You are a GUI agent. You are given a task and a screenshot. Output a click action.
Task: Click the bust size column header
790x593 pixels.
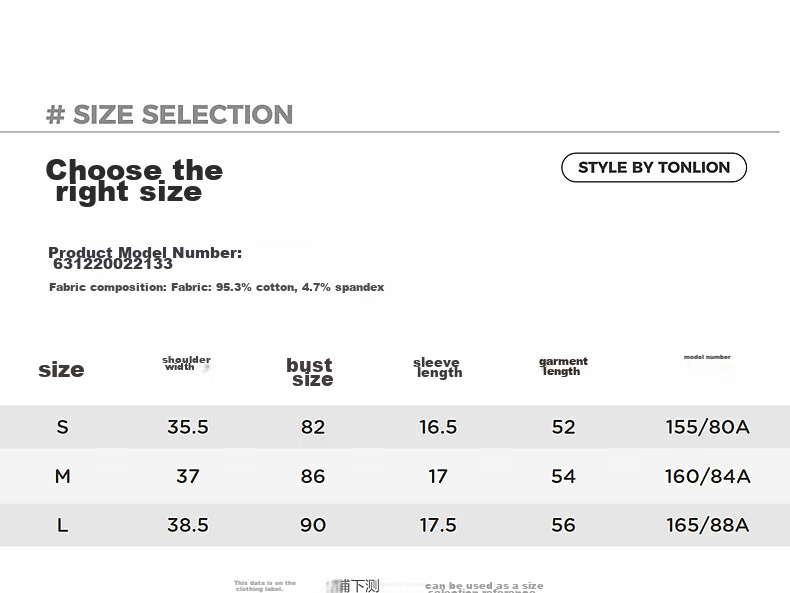tap(310, 372)
